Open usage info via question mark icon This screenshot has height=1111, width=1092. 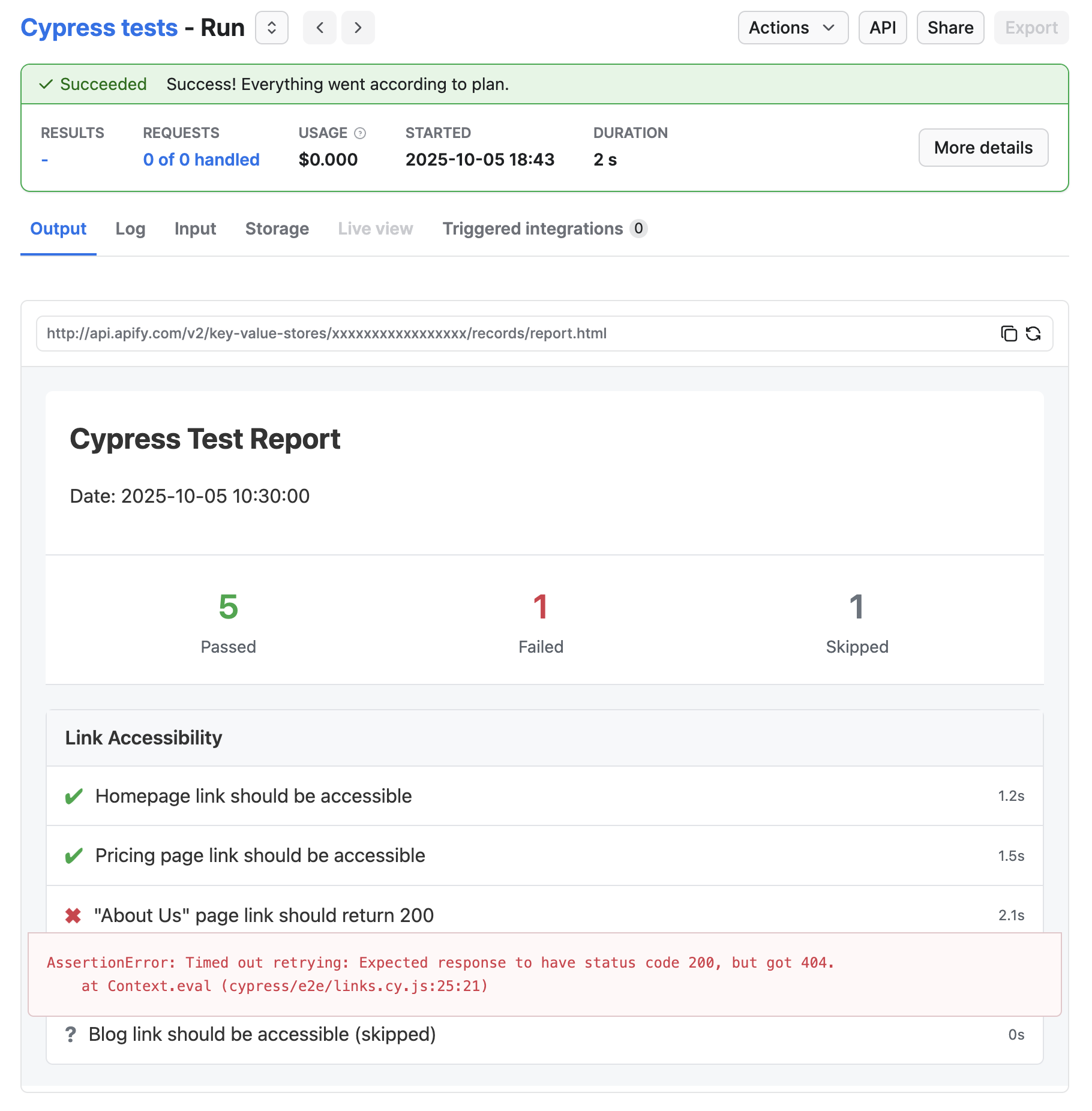[360, 133]
